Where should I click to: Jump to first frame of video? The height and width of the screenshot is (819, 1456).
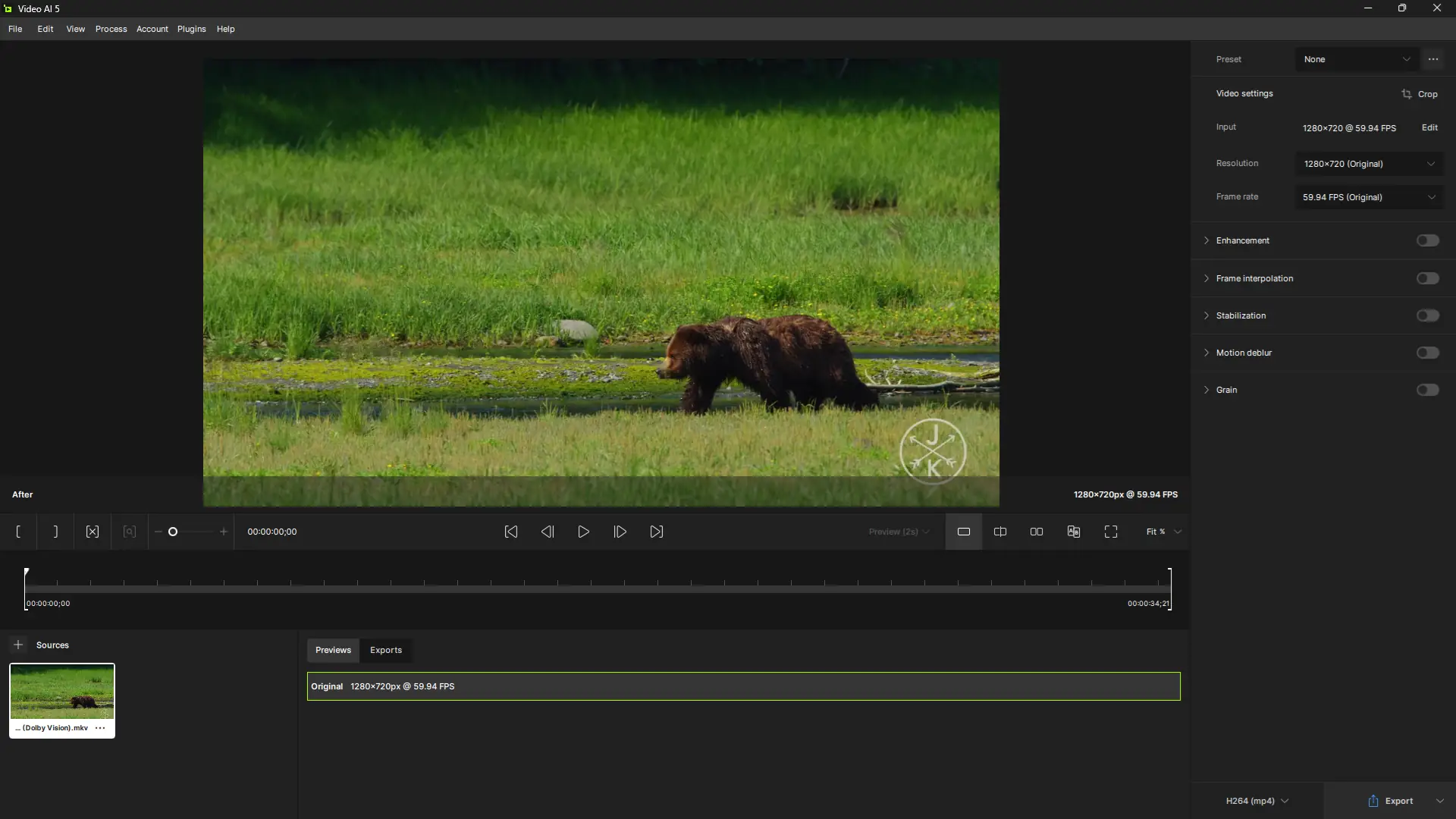[511, 532]
